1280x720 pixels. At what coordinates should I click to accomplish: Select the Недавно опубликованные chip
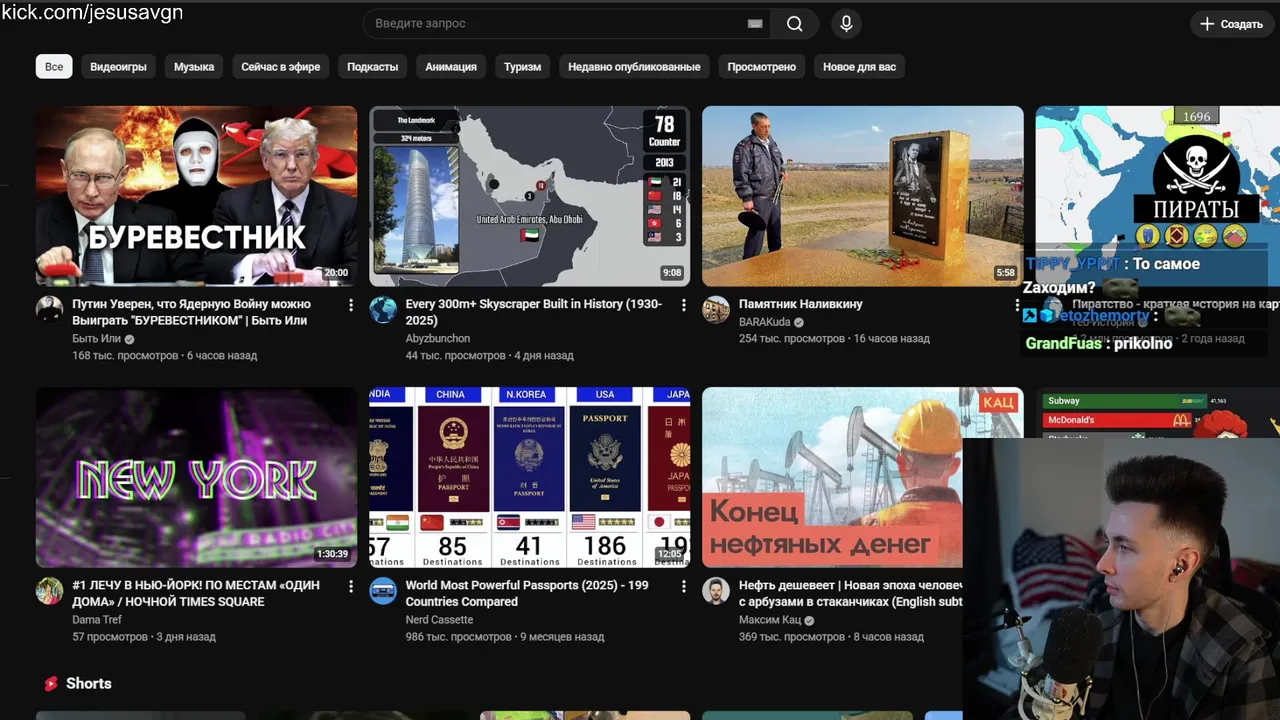click(634, 67)
